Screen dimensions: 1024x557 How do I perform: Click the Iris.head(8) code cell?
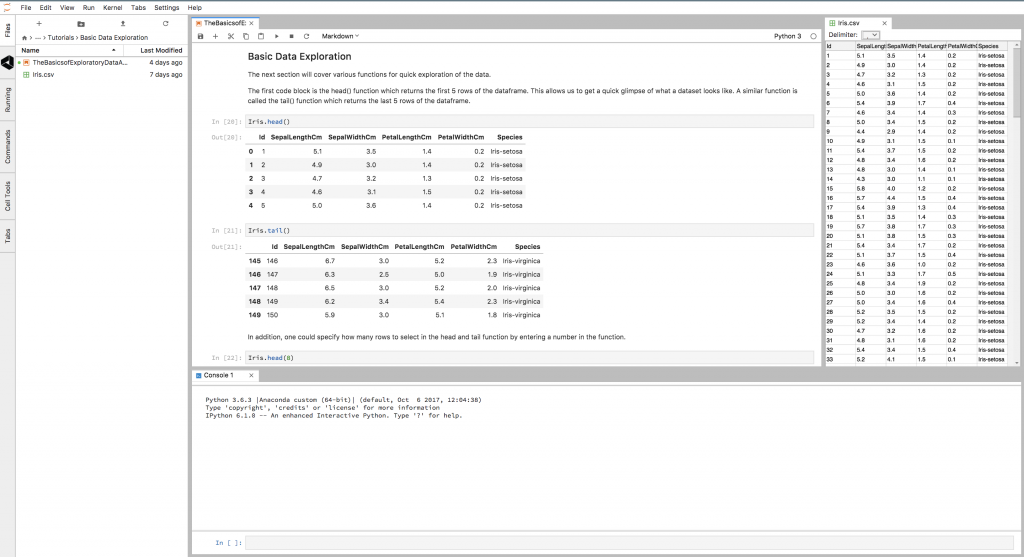530,358
